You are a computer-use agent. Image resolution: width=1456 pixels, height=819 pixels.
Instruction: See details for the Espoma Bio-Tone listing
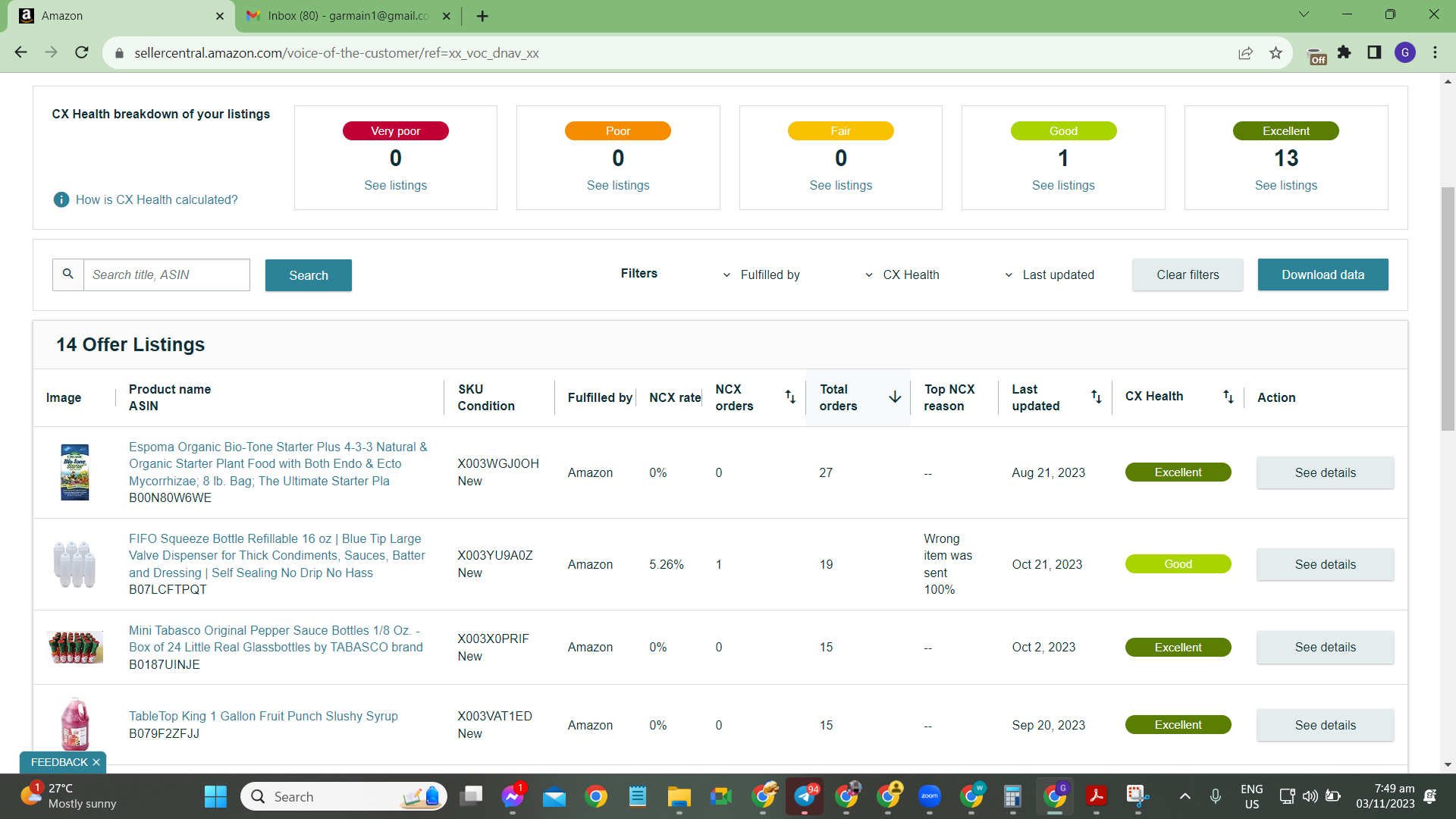(1326, 472)
